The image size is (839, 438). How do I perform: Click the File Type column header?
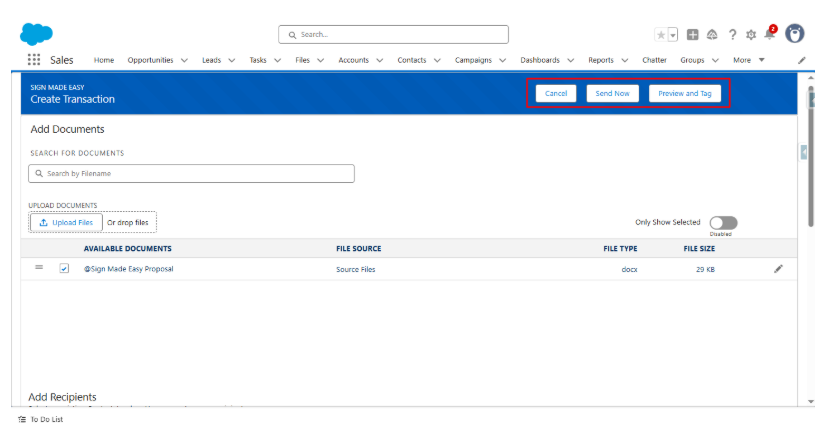pyautogui.click(x=620, y=249)
